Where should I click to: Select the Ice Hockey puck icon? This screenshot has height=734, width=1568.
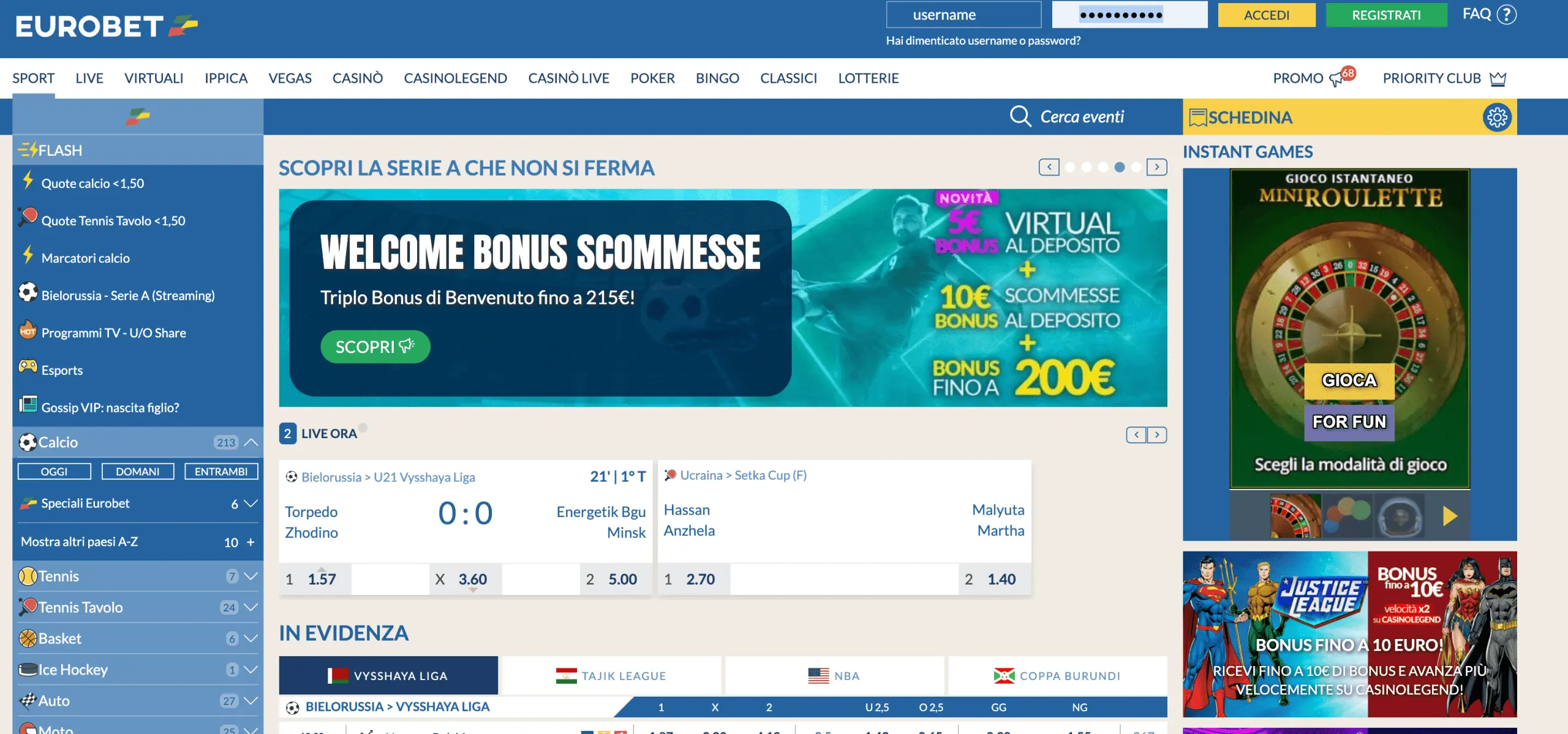pyautogui.click(x=28, y=669)
